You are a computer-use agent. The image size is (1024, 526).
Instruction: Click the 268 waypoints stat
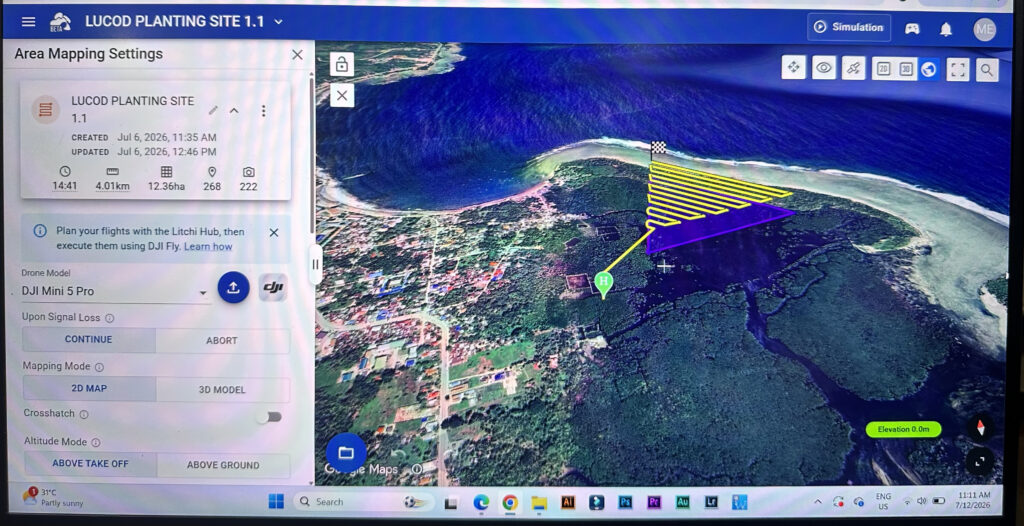[212, 179]
